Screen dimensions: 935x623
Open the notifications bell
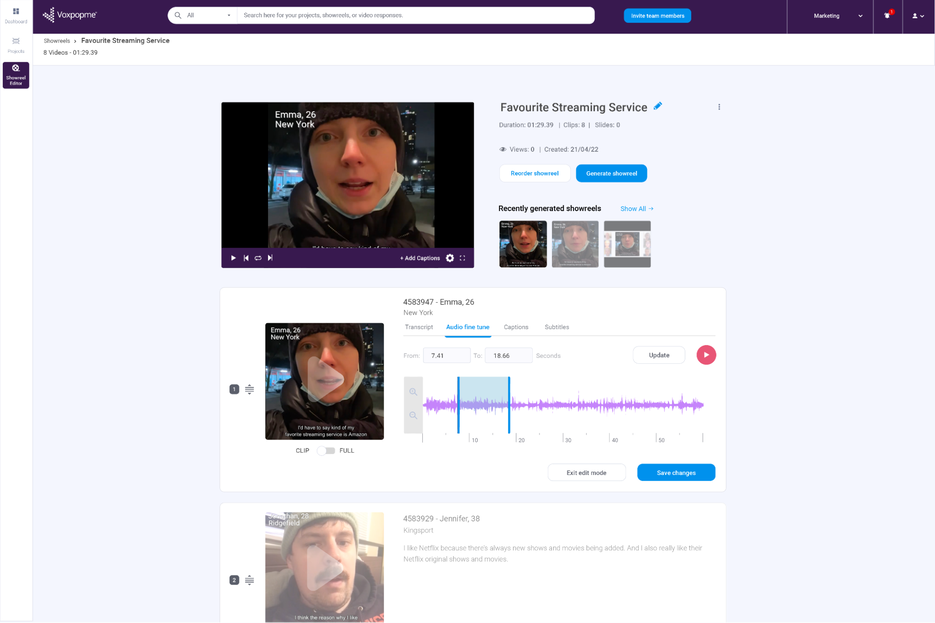(x=887, y=15)
